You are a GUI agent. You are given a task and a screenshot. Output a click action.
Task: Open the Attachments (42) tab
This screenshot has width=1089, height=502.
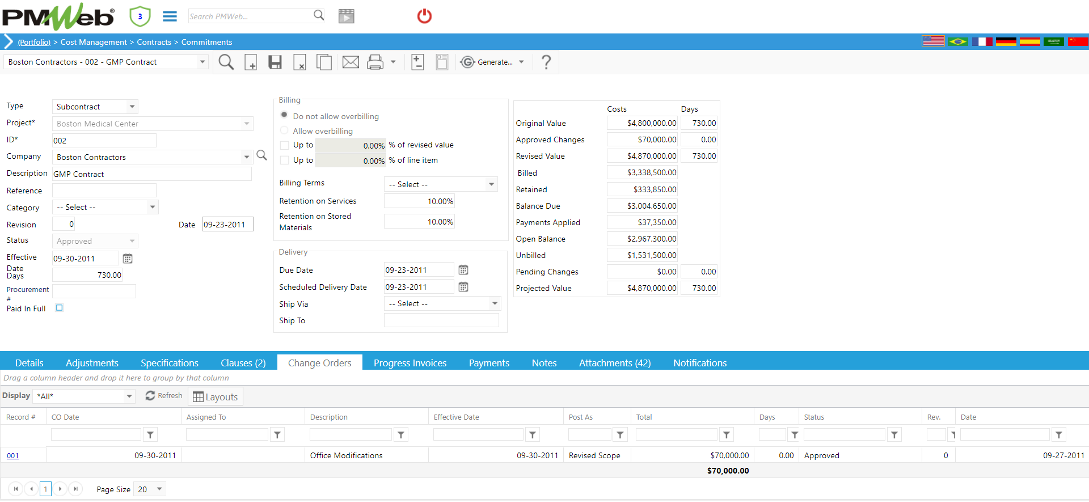(615, 362)
